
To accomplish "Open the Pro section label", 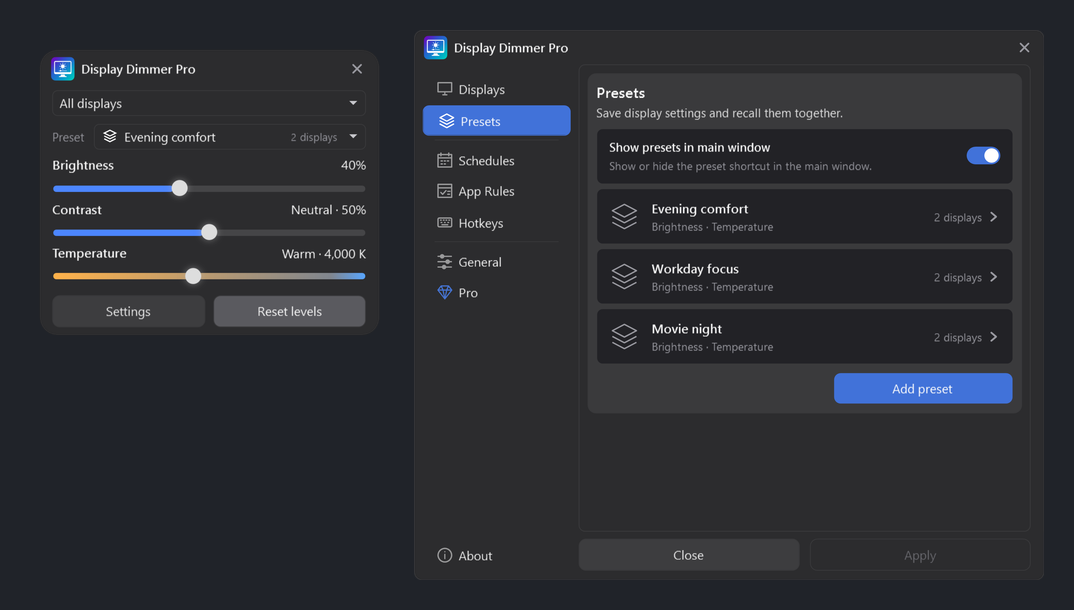I will tap(468, 292).
